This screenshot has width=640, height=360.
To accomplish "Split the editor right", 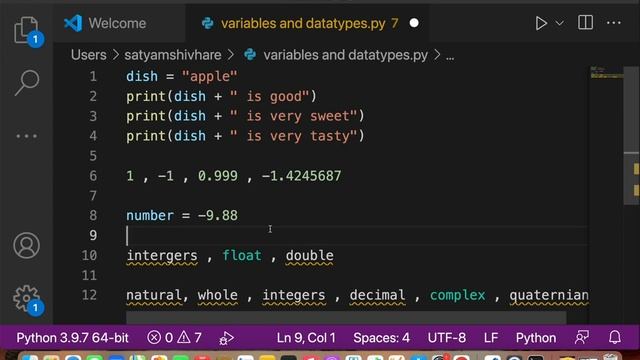I will [585, 23].
